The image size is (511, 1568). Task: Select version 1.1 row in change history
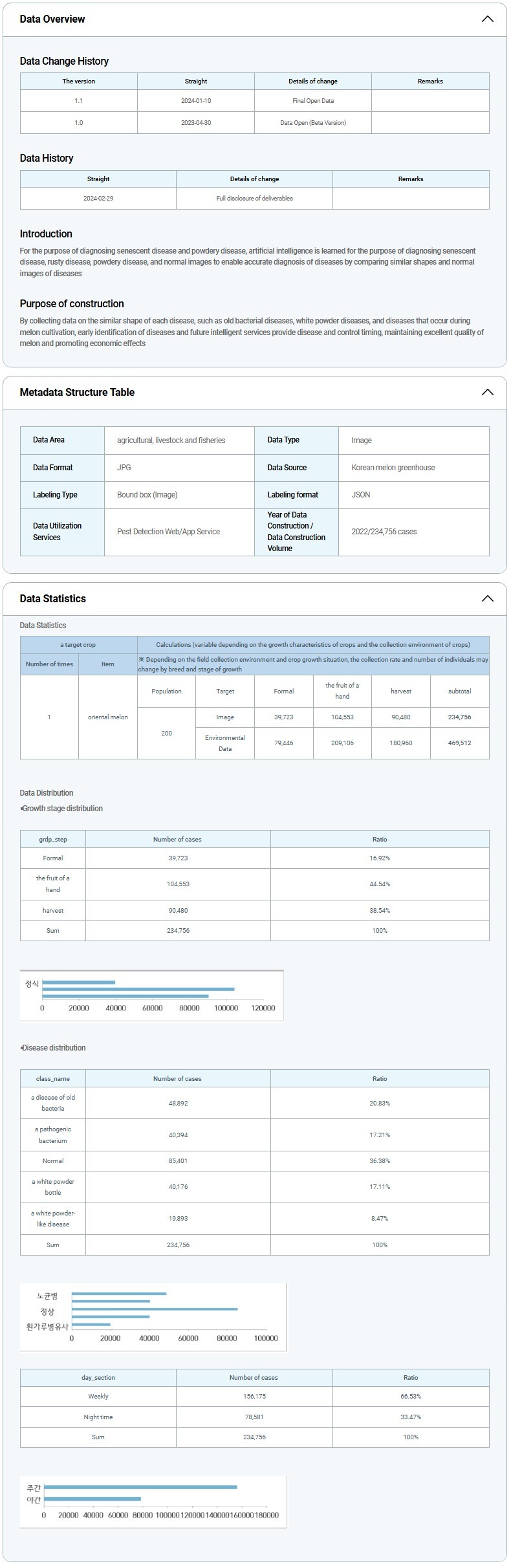point(79,101)
